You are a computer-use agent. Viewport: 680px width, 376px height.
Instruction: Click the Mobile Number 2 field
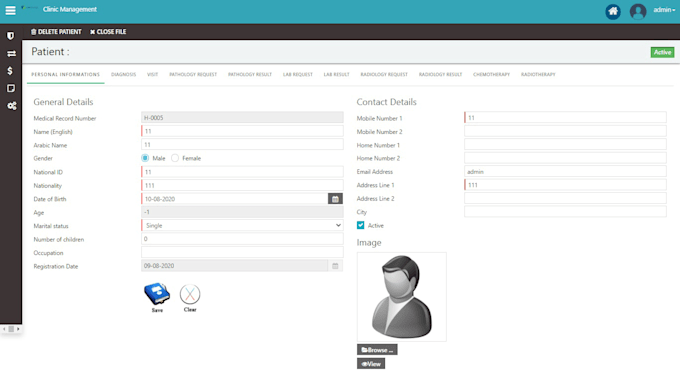click(566, 131)
